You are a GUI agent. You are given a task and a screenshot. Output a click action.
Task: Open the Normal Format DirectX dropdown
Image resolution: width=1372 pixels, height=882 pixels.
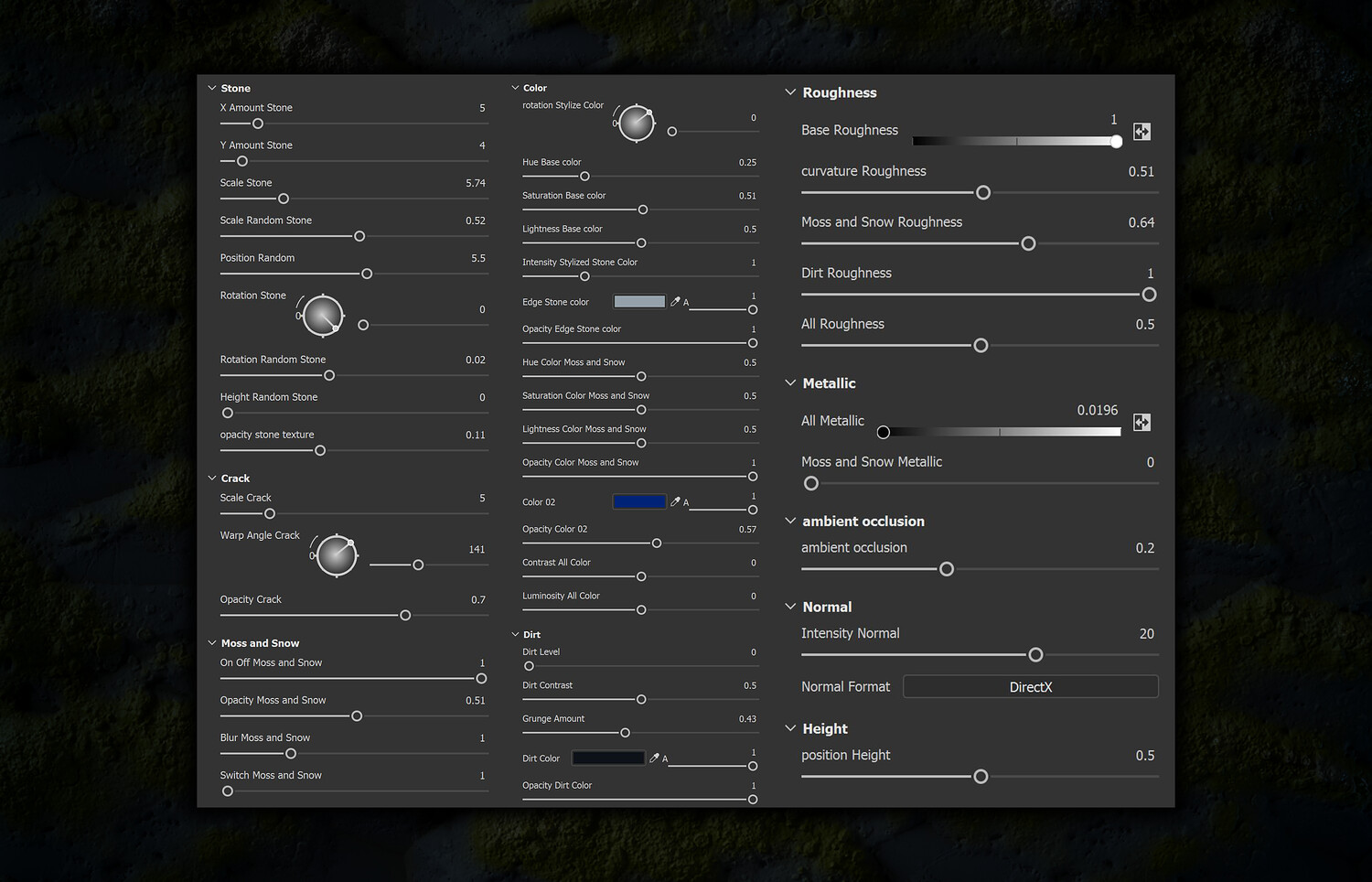pyautogui.click(x=1031, y=687)
